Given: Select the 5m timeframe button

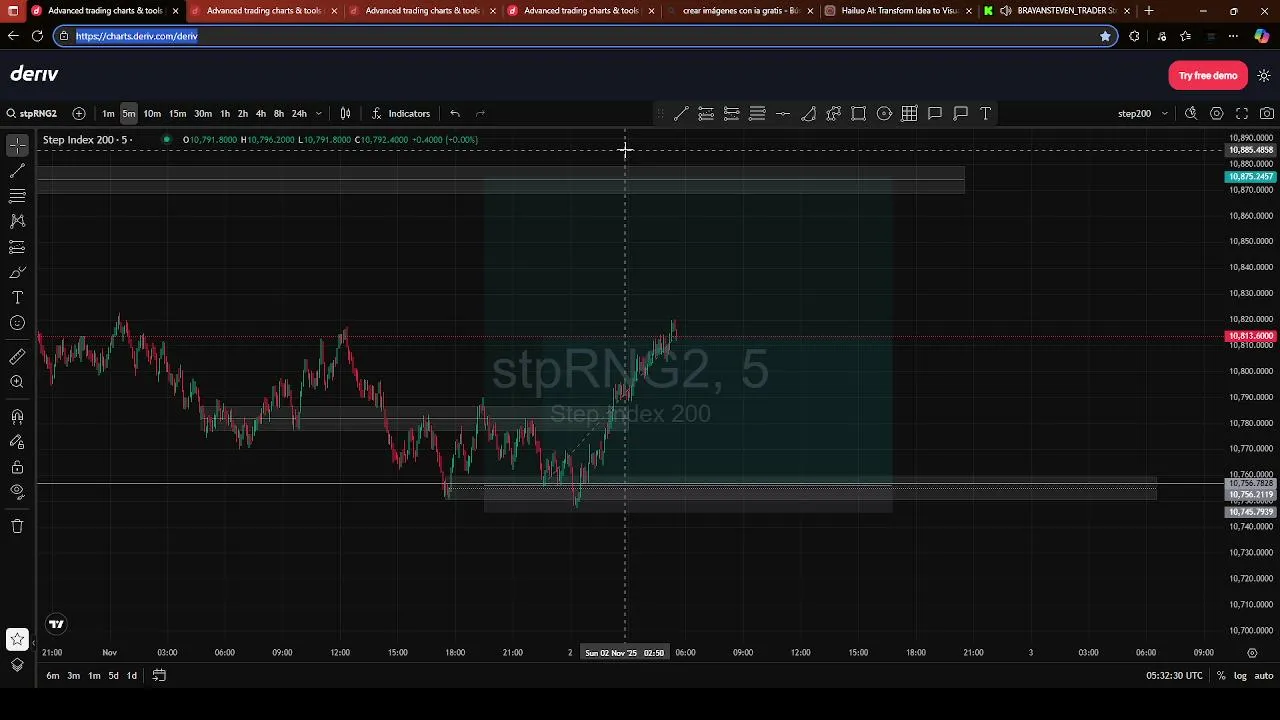Looking at the screenshot, I should pos(129,114).
